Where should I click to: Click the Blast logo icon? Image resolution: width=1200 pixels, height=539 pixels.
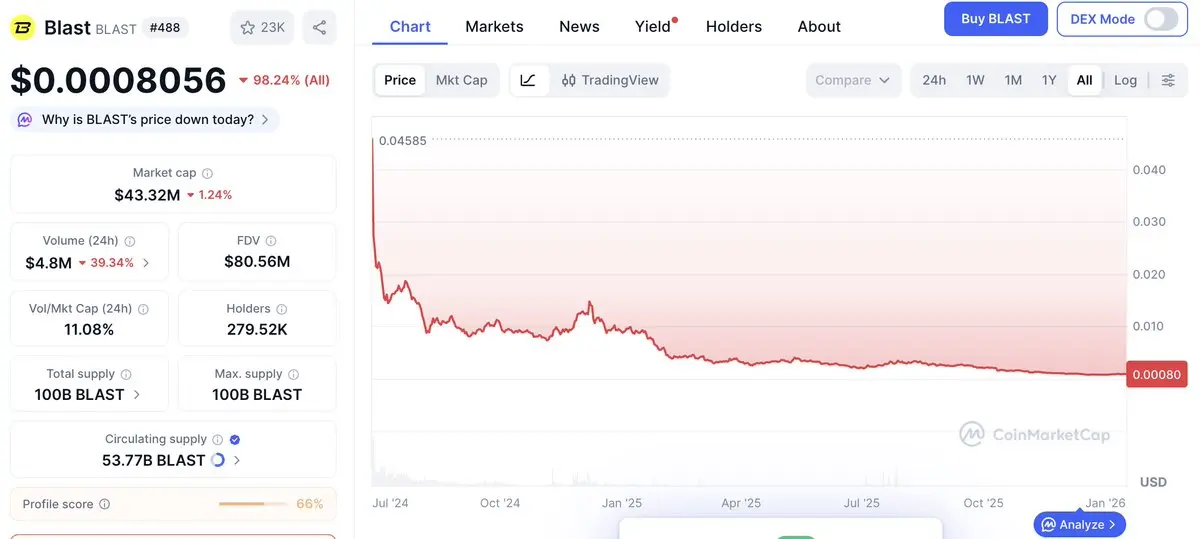22,27
